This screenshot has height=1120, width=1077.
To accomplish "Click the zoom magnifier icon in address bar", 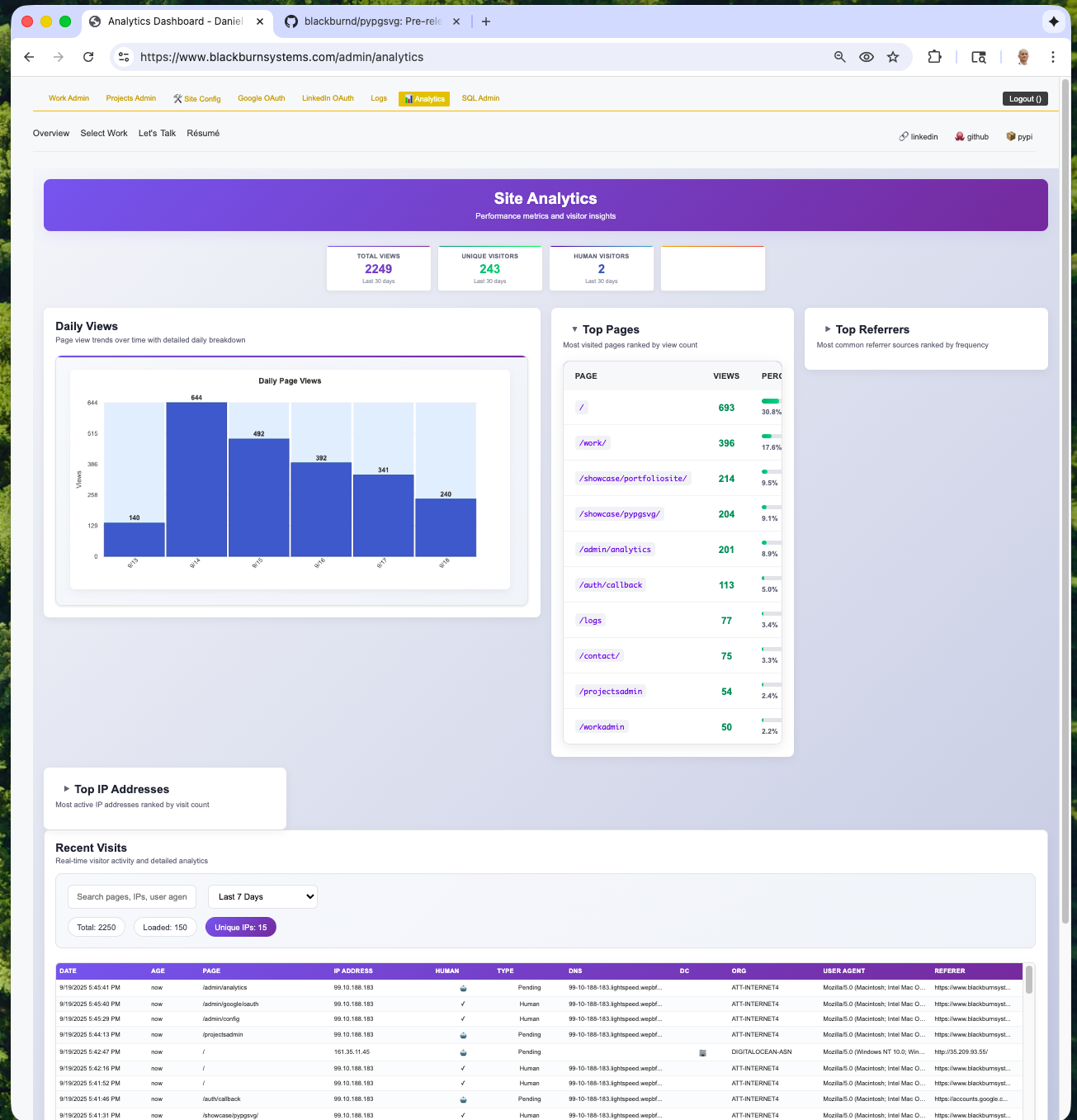I will click(839, 57).
